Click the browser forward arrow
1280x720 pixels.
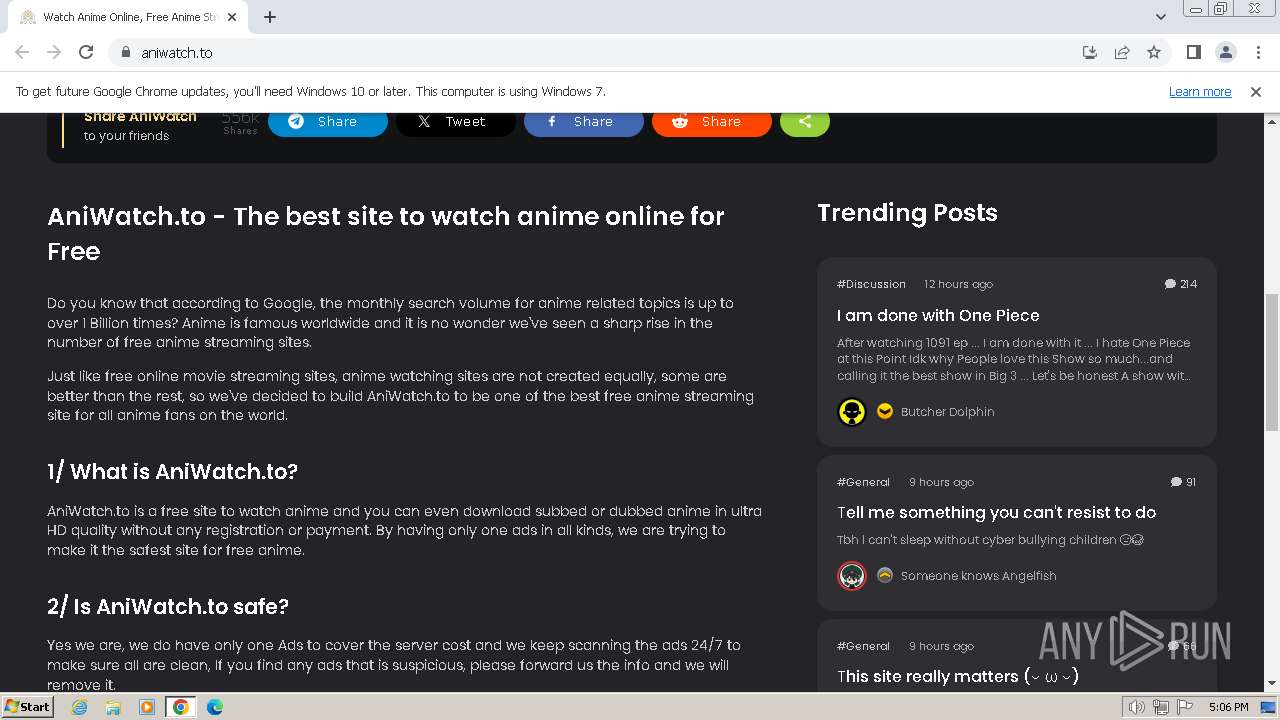coord(54,52)
